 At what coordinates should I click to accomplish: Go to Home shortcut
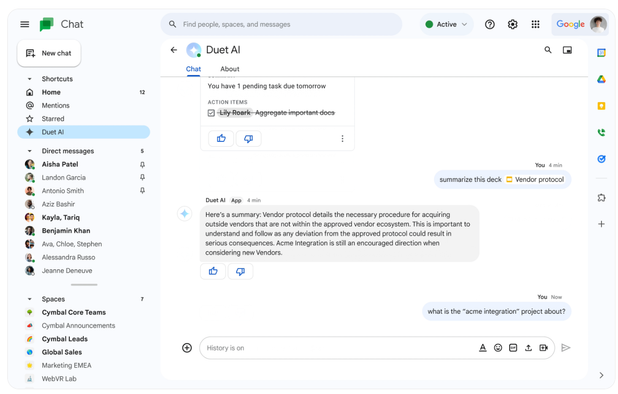pos(84,92)
